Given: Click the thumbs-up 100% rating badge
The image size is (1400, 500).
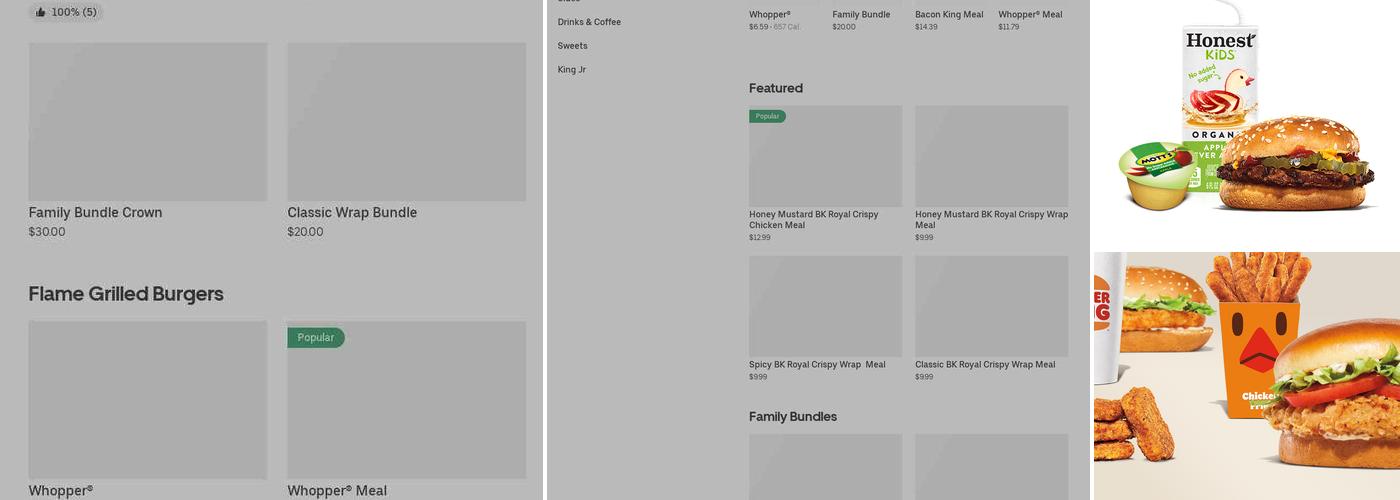Looking at the screenshot, I should click(66, 12).
